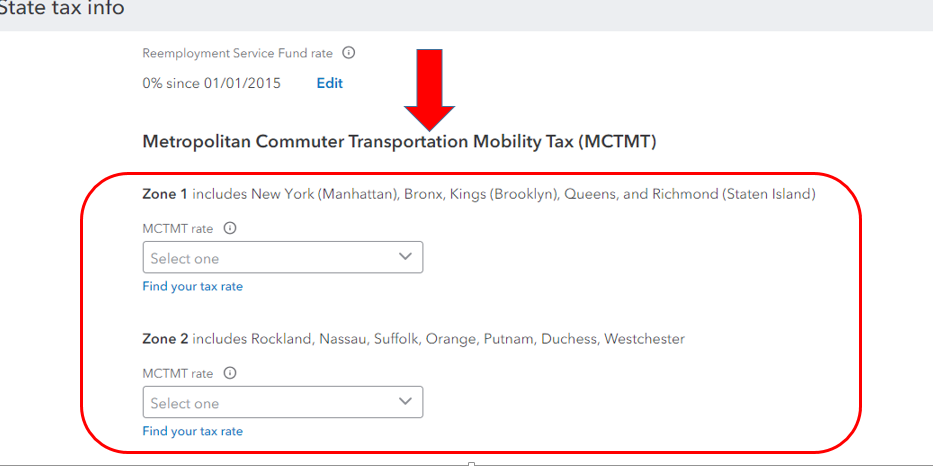Click info icon next to Zone 1 MCTMT rate

[x=230, y=228]
